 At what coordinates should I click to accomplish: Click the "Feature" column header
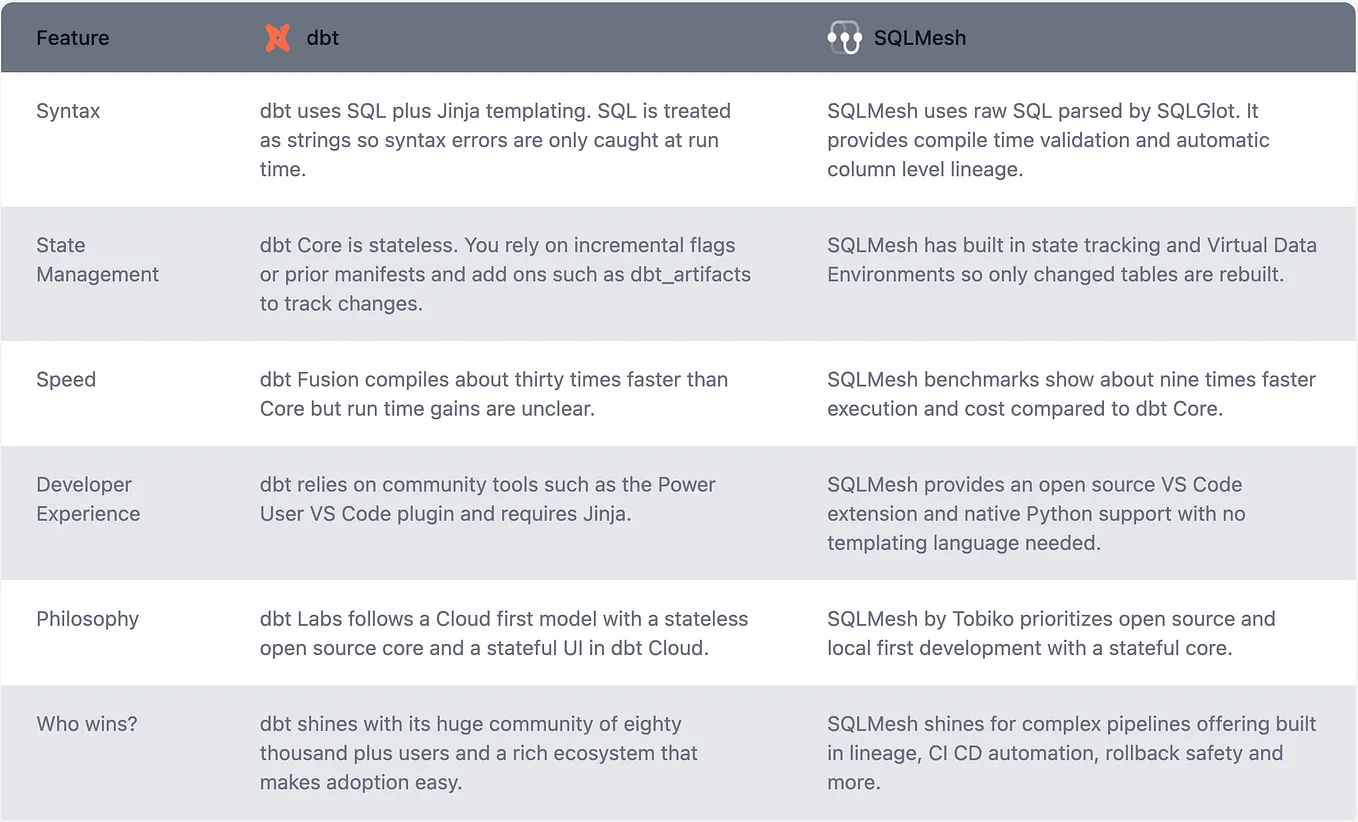pos(72,38)
